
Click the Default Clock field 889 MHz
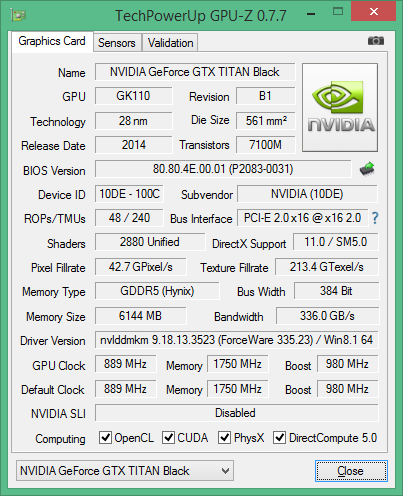[x=126, y=389]
